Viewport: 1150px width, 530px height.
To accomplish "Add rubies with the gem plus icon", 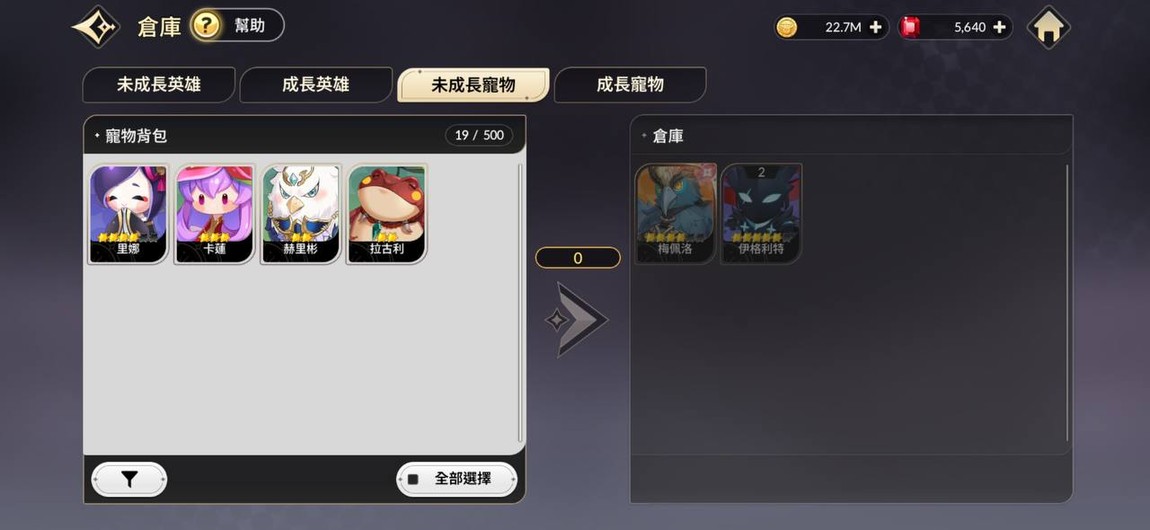I will click(999, 27).
